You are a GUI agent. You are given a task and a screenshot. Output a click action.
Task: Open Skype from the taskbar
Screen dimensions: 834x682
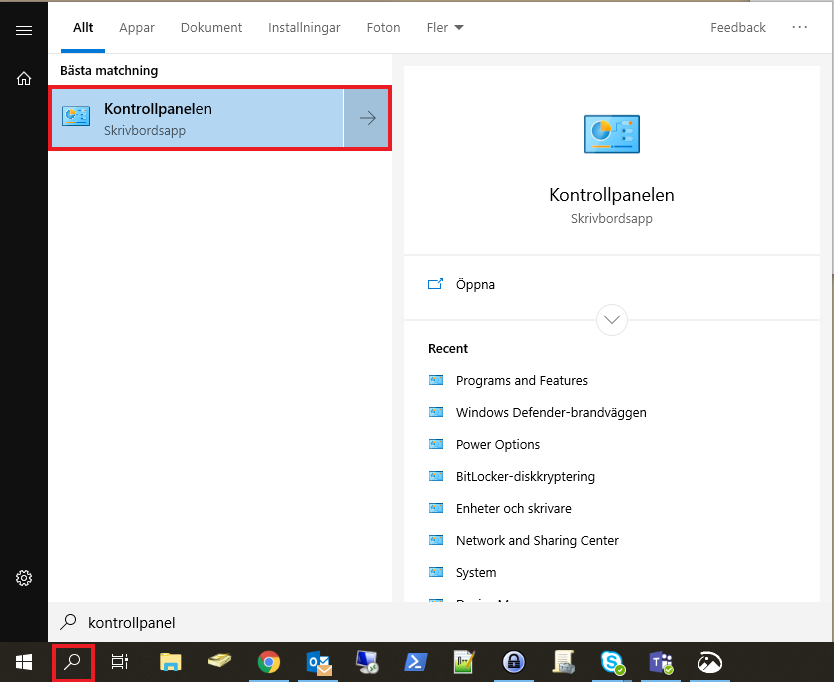(x=612, y=662)
